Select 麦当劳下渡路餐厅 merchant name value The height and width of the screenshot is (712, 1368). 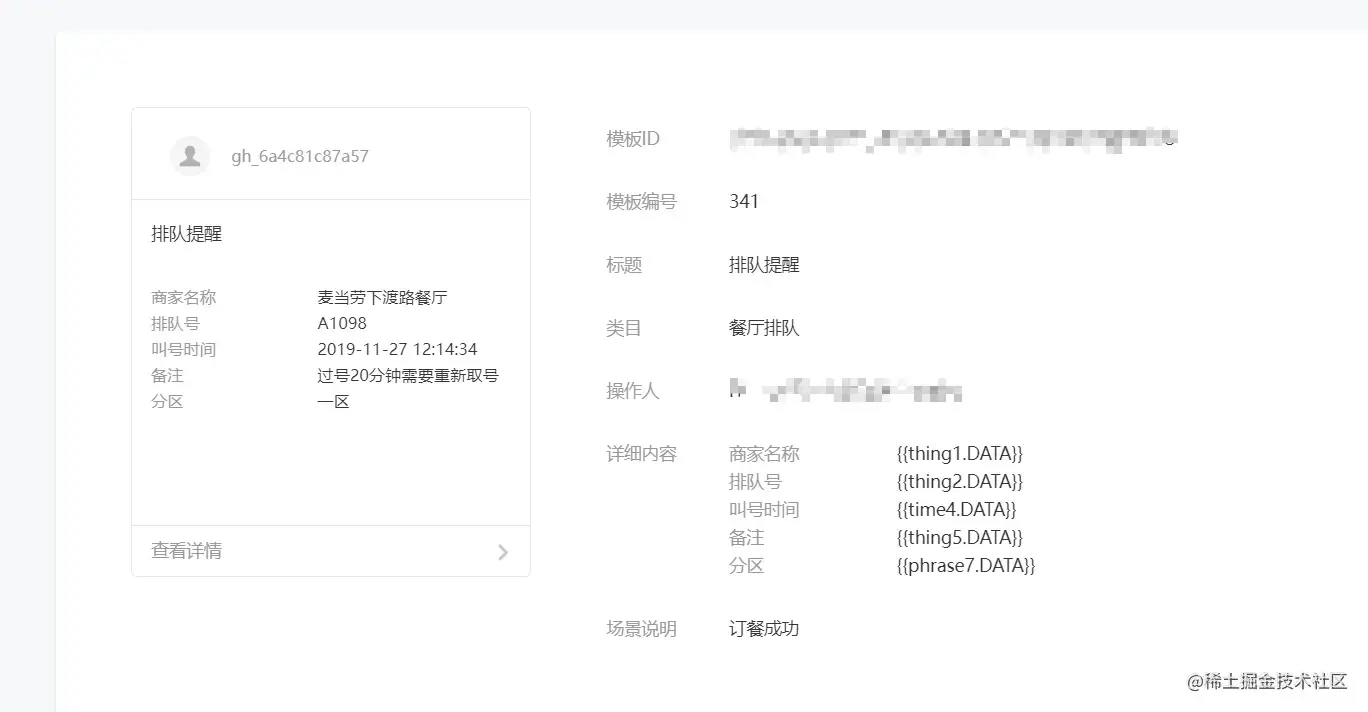pos(382,297)
